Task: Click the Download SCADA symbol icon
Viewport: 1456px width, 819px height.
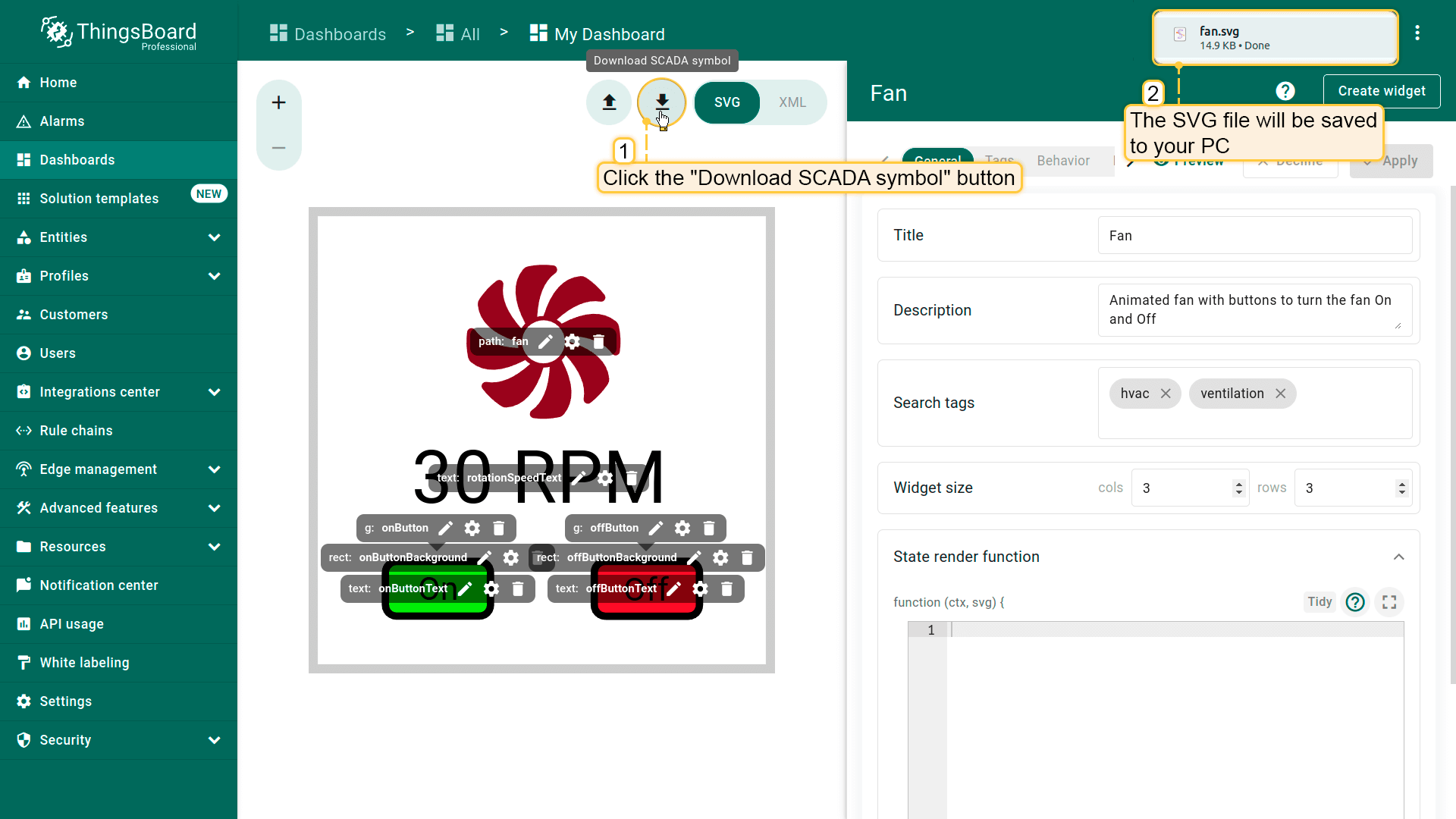Action: tap(661, 102)
